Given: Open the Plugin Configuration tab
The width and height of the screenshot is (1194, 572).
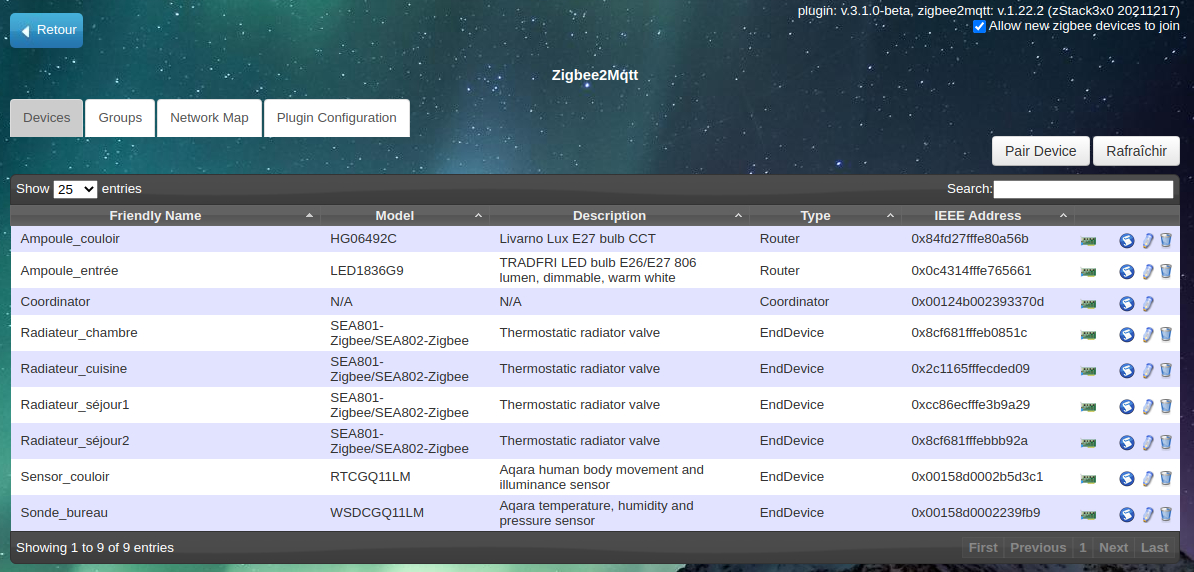Looking at the screenshot, I should (336, 118).
